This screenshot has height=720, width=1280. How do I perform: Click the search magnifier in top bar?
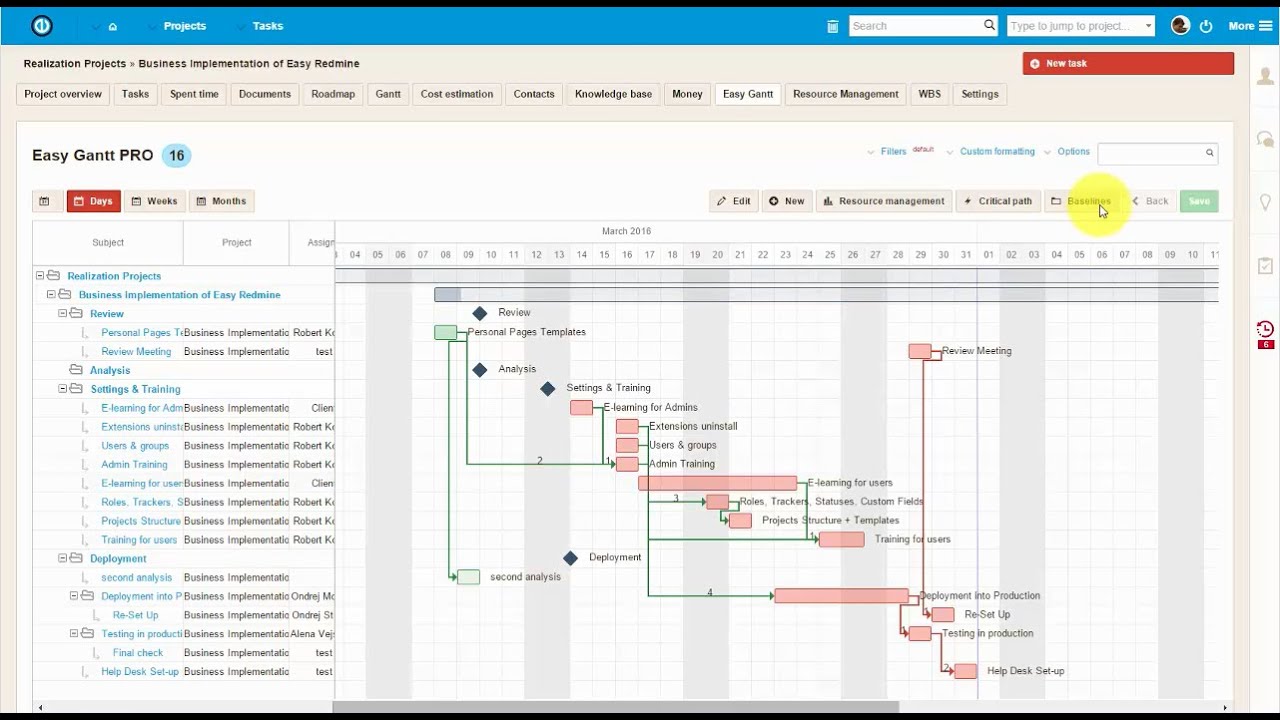click(x=989, y=25)
